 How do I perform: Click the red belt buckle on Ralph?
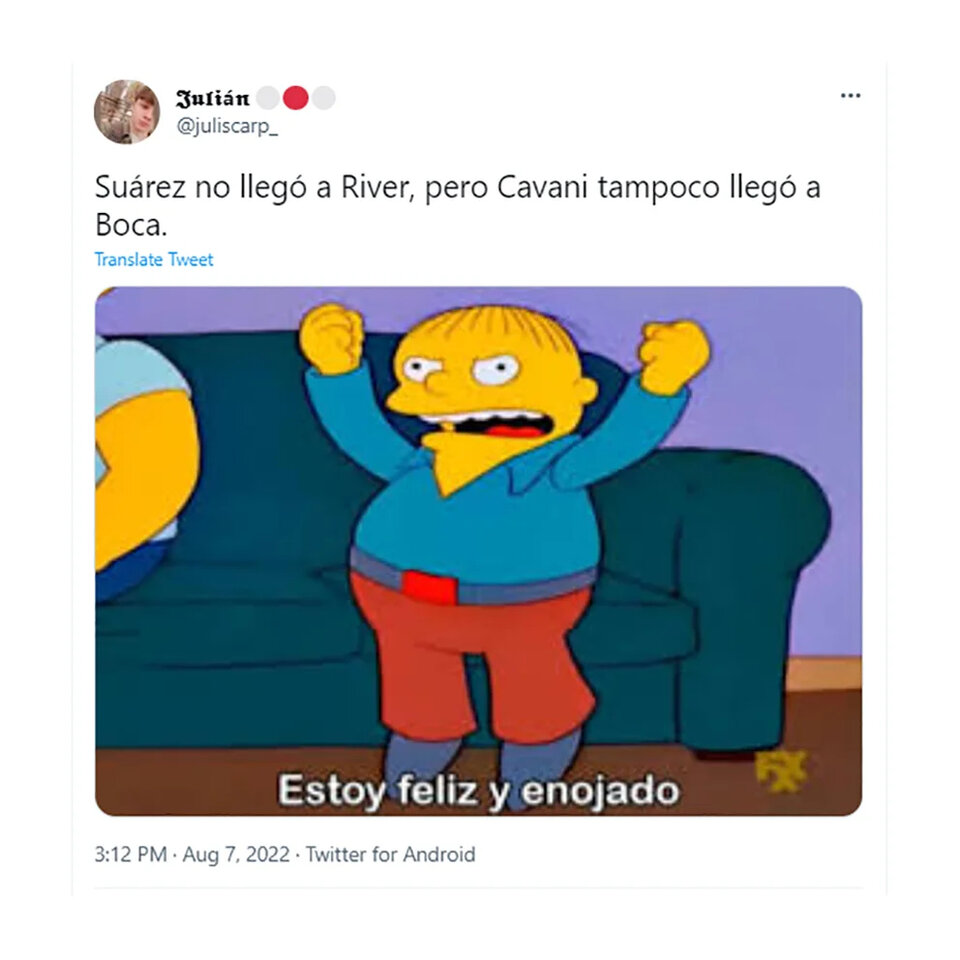tap(430, 586)
